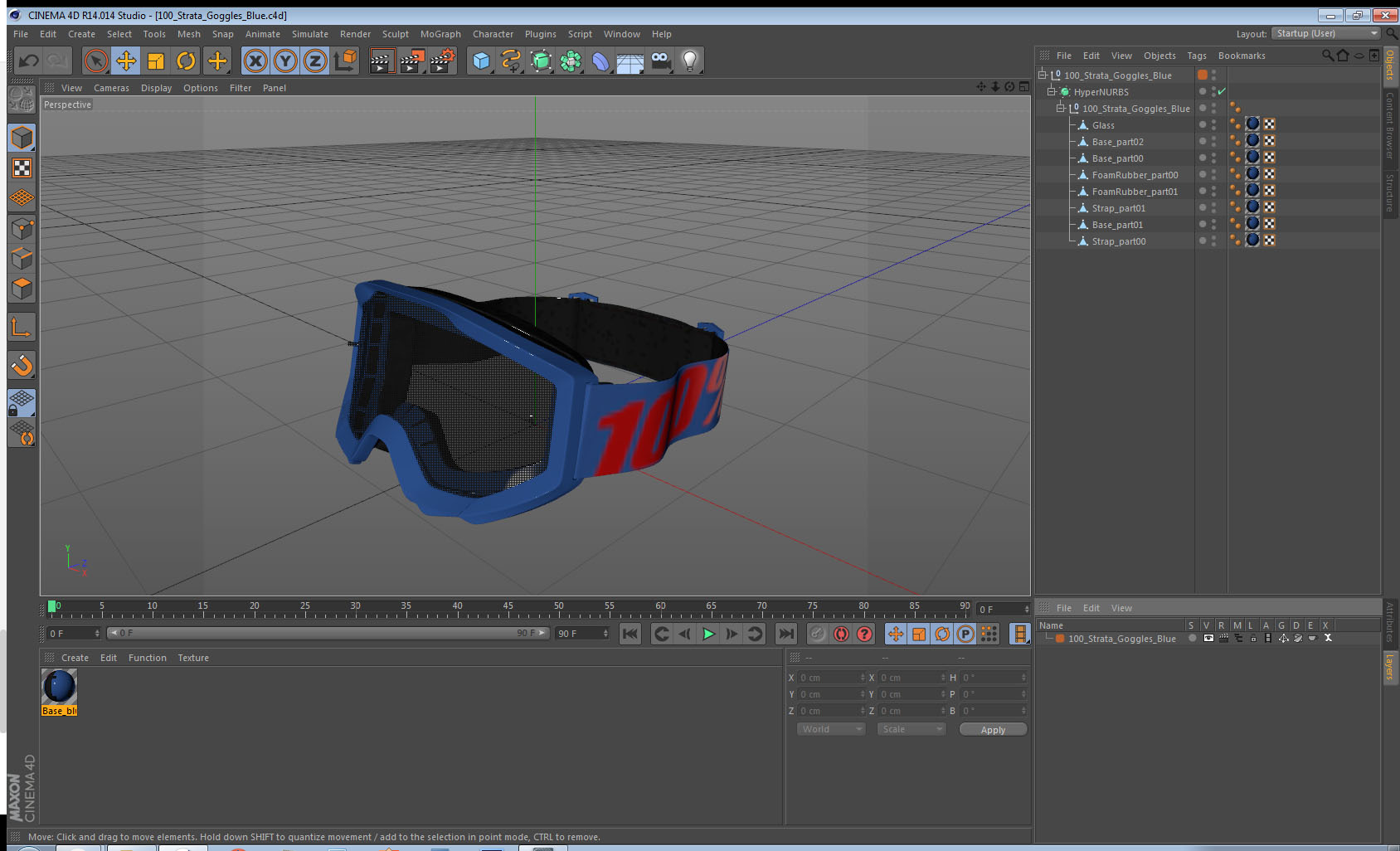The height and width of the screenshot is (851, 1400).
Task: Open the Character menu
Action: tap(493, 34)
